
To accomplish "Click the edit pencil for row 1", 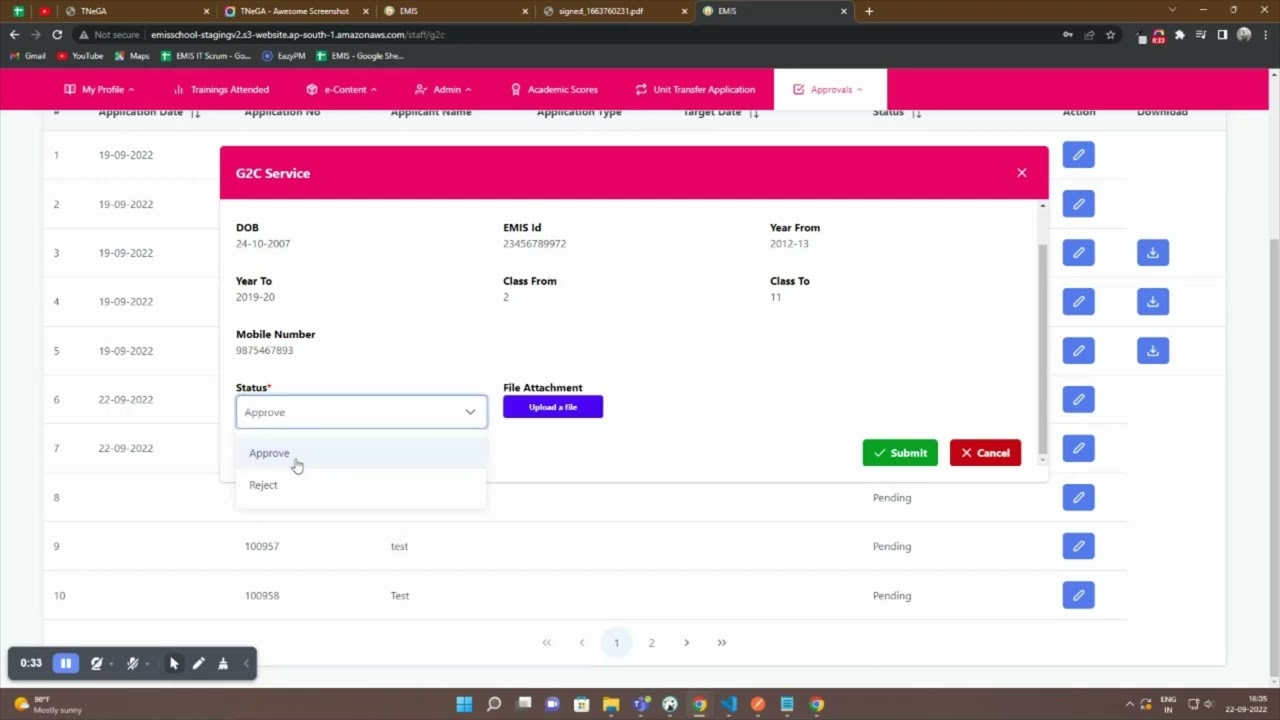I will pyautogui.click(x=1078, y=155).
